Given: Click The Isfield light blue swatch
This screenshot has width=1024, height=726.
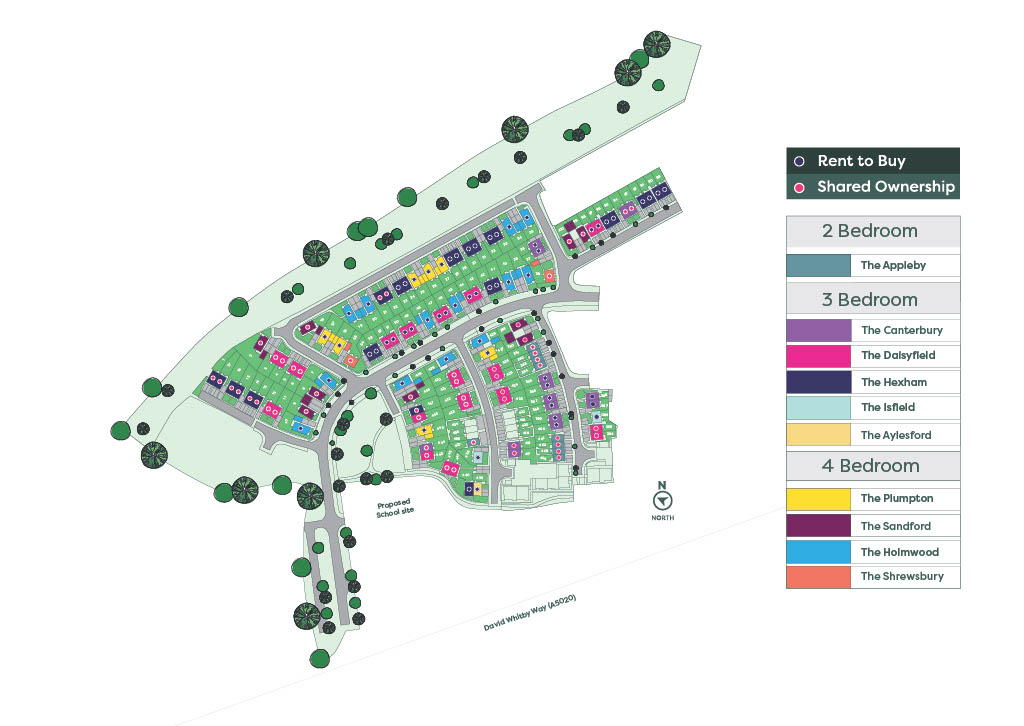Looking at the screenshot, I should (x=818, y=408).
